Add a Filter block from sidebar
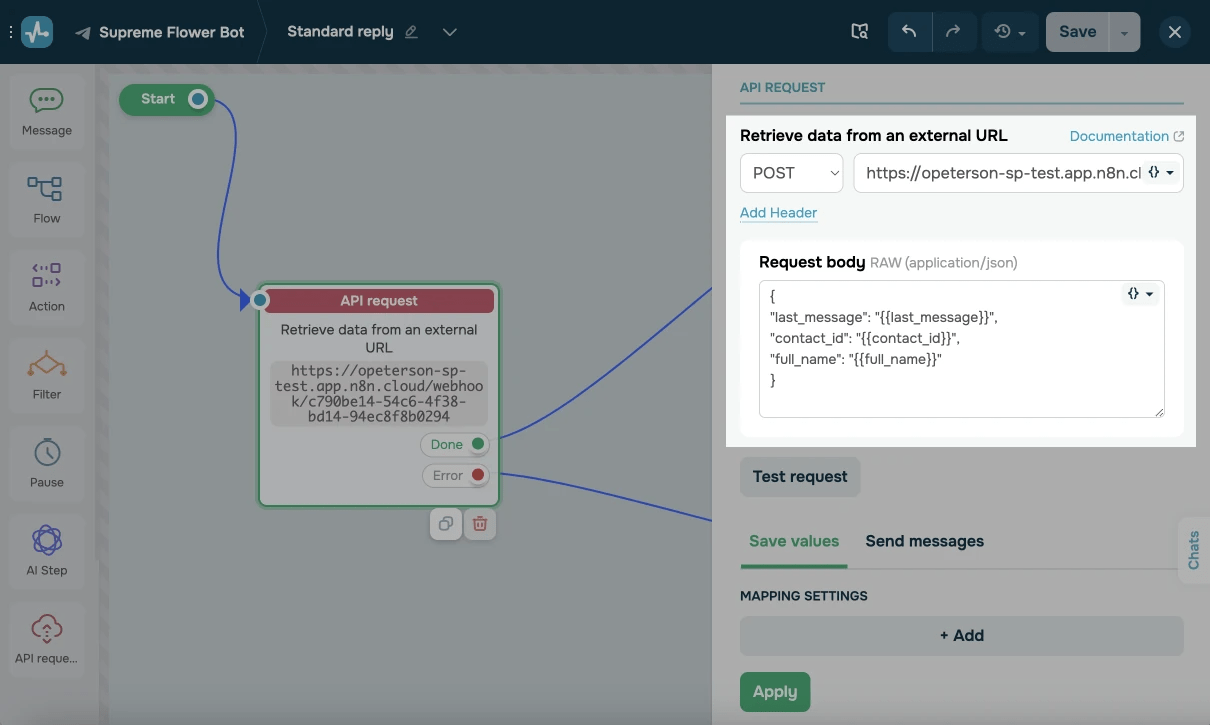Screen dimensions: 1210x725 point(47,377)
